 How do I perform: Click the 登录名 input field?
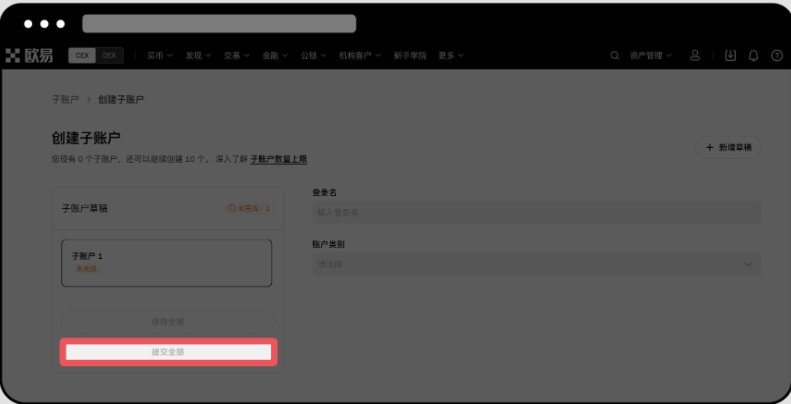click(536, 212)
